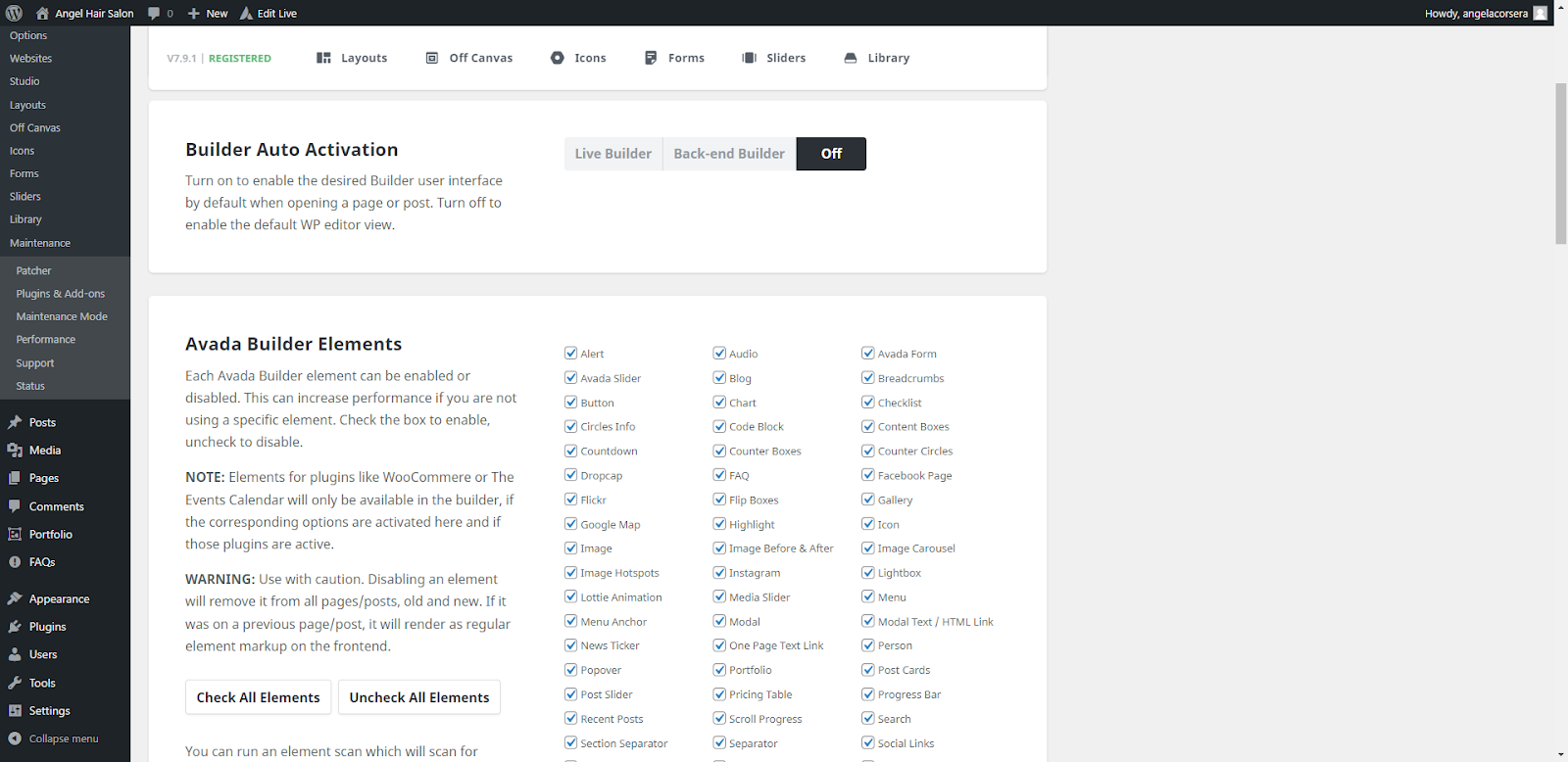Click the Uncheck All Elements button
1568x762 pixels.
[419, 697]
